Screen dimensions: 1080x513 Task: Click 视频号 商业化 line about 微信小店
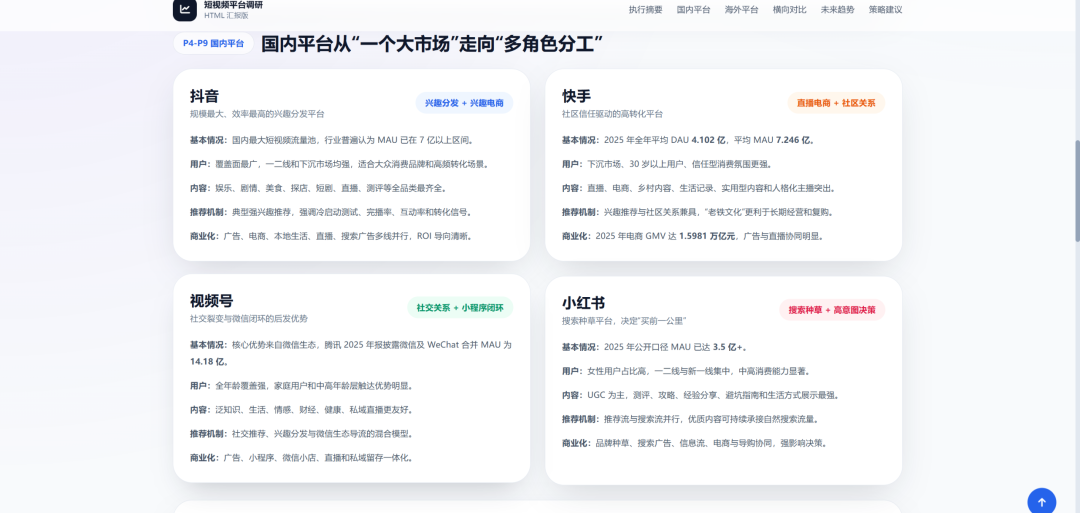[x=302, y=457]
